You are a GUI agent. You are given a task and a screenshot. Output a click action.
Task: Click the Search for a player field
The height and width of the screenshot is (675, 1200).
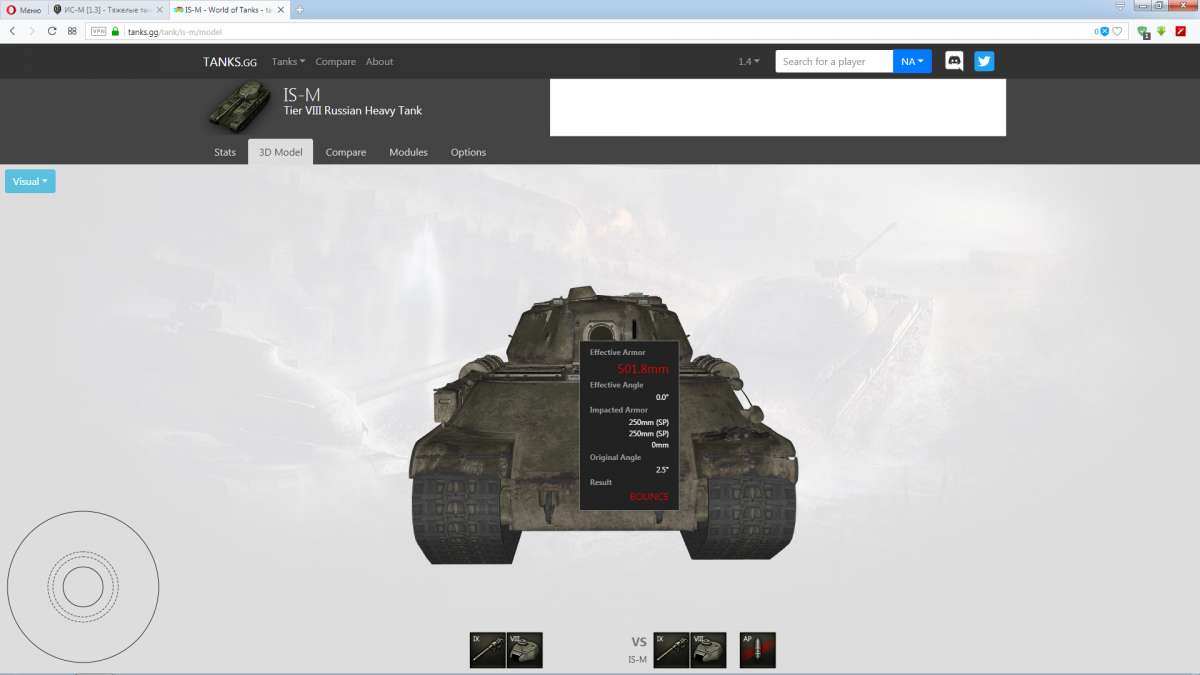tap(834, 61)
